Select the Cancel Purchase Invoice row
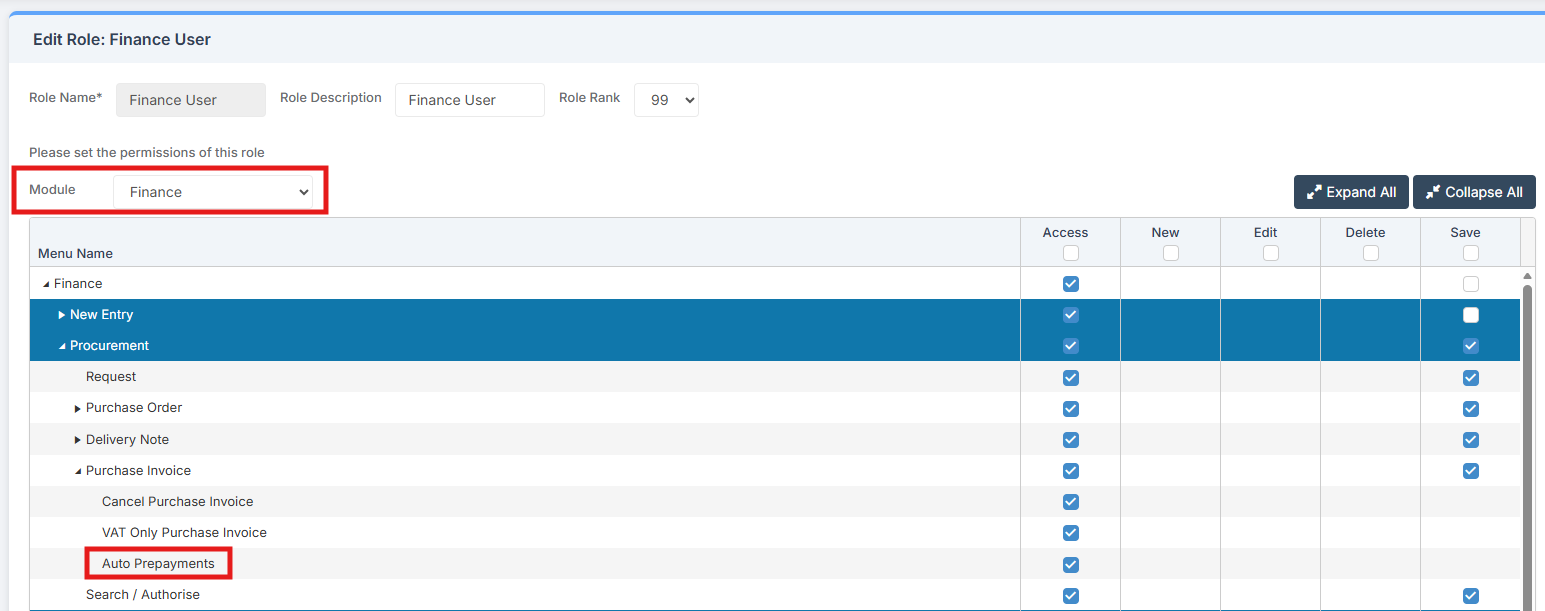This screenshot has height=611, width=1545. (177, 502)
